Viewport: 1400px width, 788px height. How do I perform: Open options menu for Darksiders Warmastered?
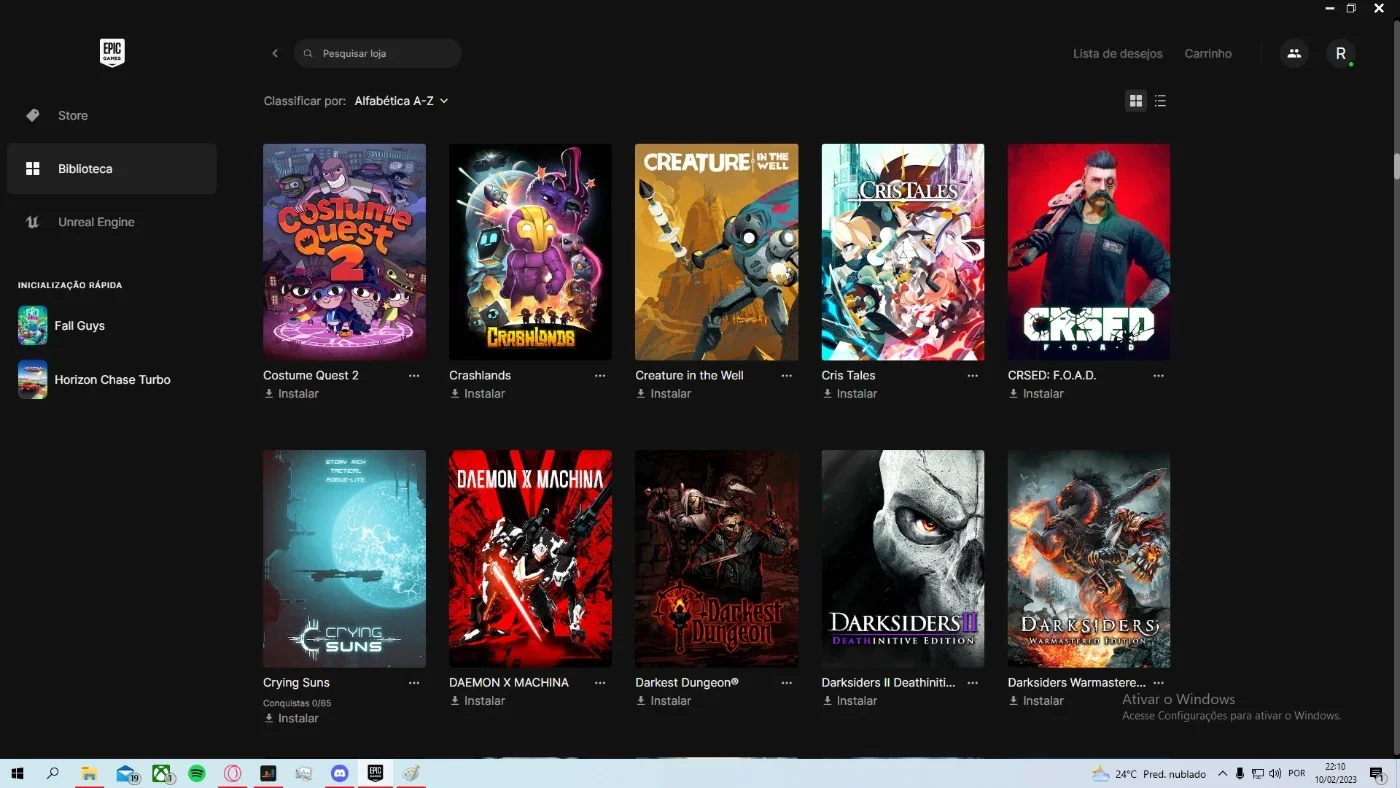click(1159, 683)
